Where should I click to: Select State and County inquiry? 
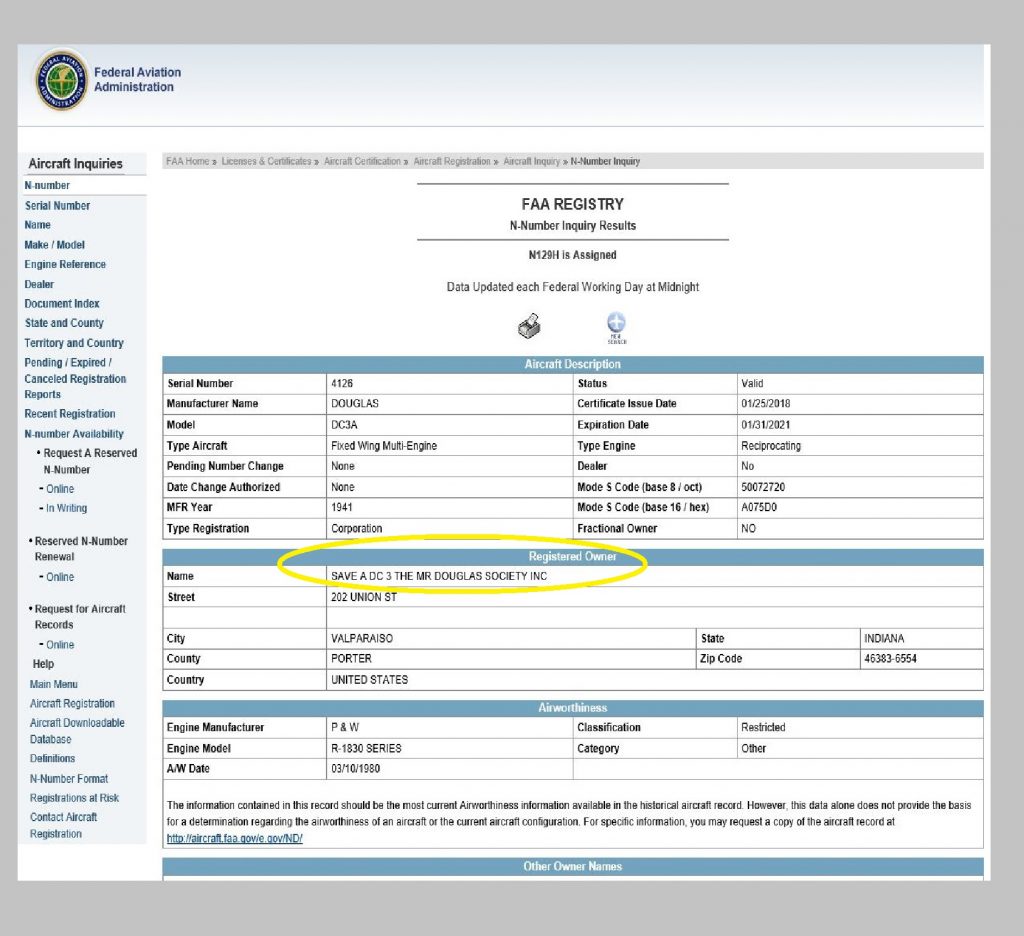(64, 323)
